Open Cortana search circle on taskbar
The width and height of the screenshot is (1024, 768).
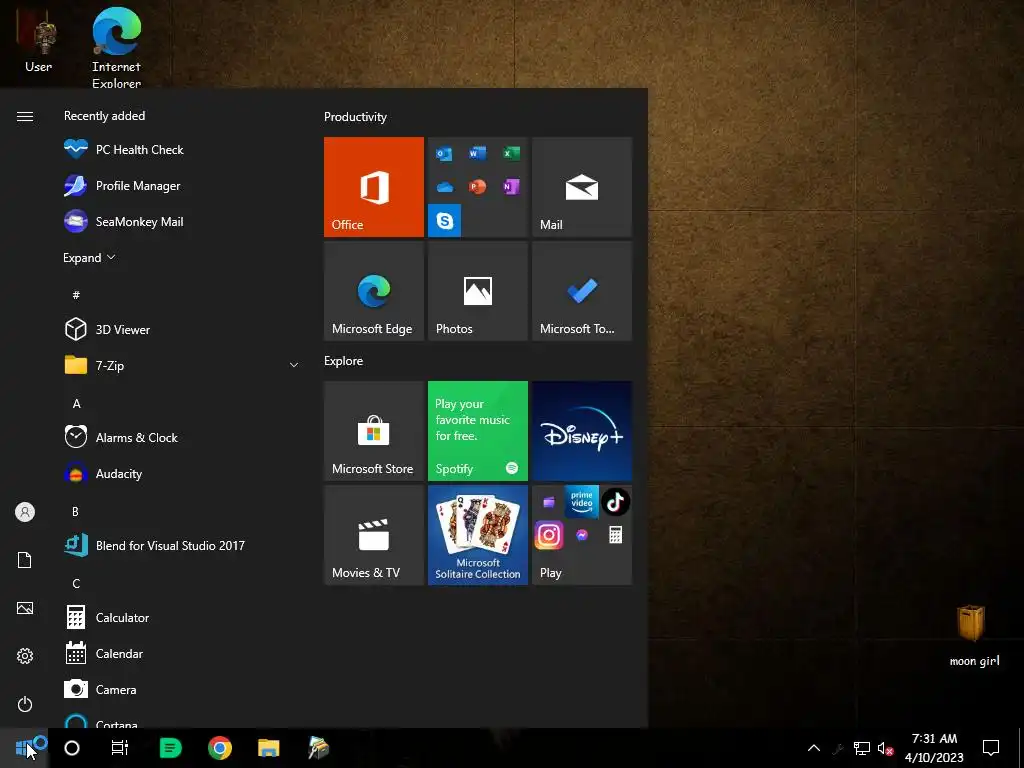(x=72, y=748)
